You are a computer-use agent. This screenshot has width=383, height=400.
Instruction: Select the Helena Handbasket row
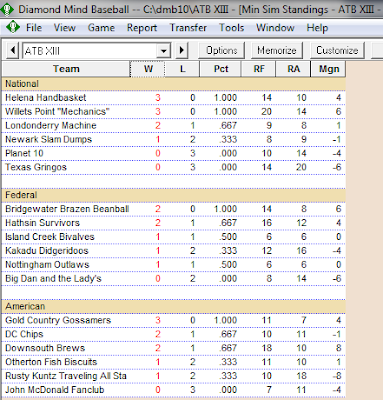click(x=174, y=98)
